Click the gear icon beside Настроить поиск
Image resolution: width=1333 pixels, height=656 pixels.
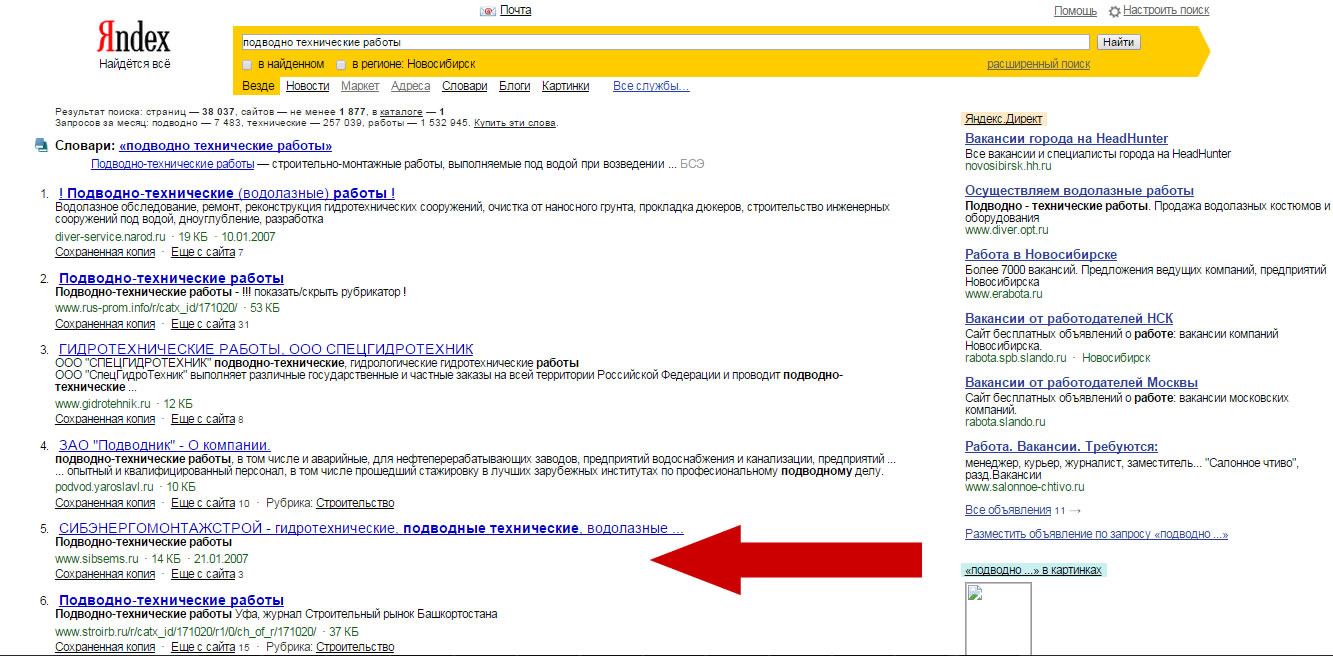pyautogui.click(x=1115, y=11)
